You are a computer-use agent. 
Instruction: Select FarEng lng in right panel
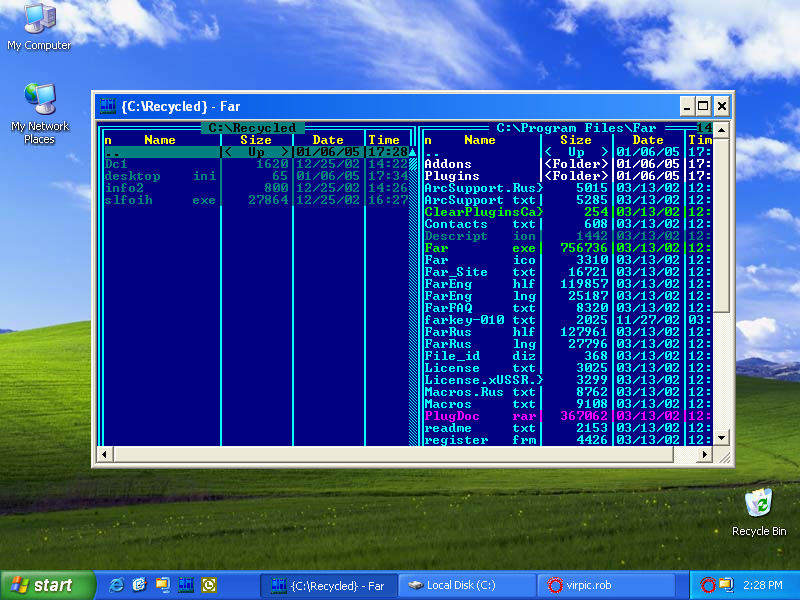point(568,296)
